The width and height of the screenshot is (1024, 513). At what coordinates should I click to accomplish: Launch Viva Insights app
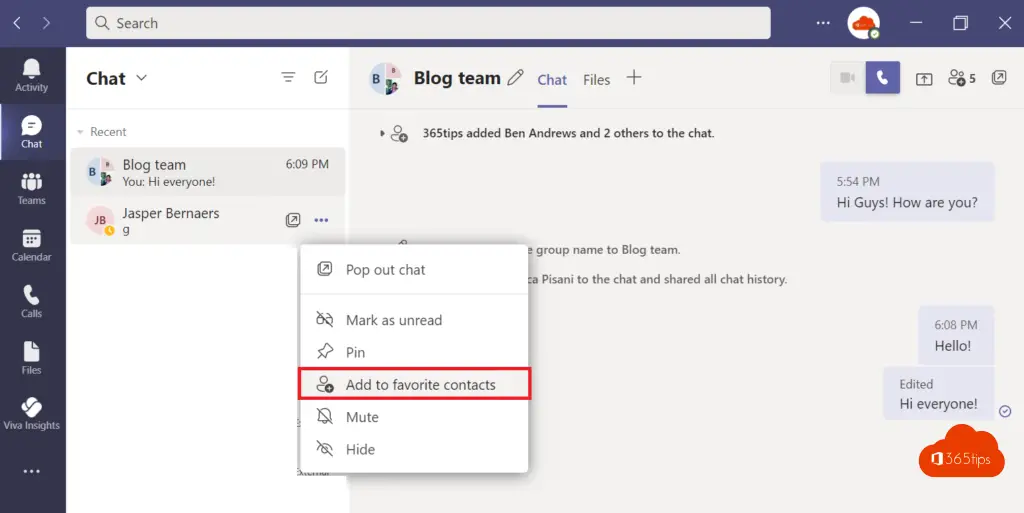pos(31,414)
